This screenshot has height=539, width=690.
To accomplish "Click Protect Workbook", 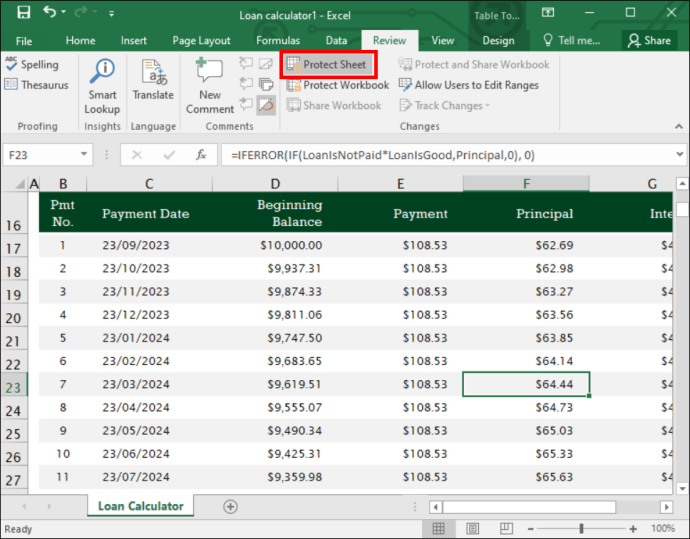I will point(338,84).
